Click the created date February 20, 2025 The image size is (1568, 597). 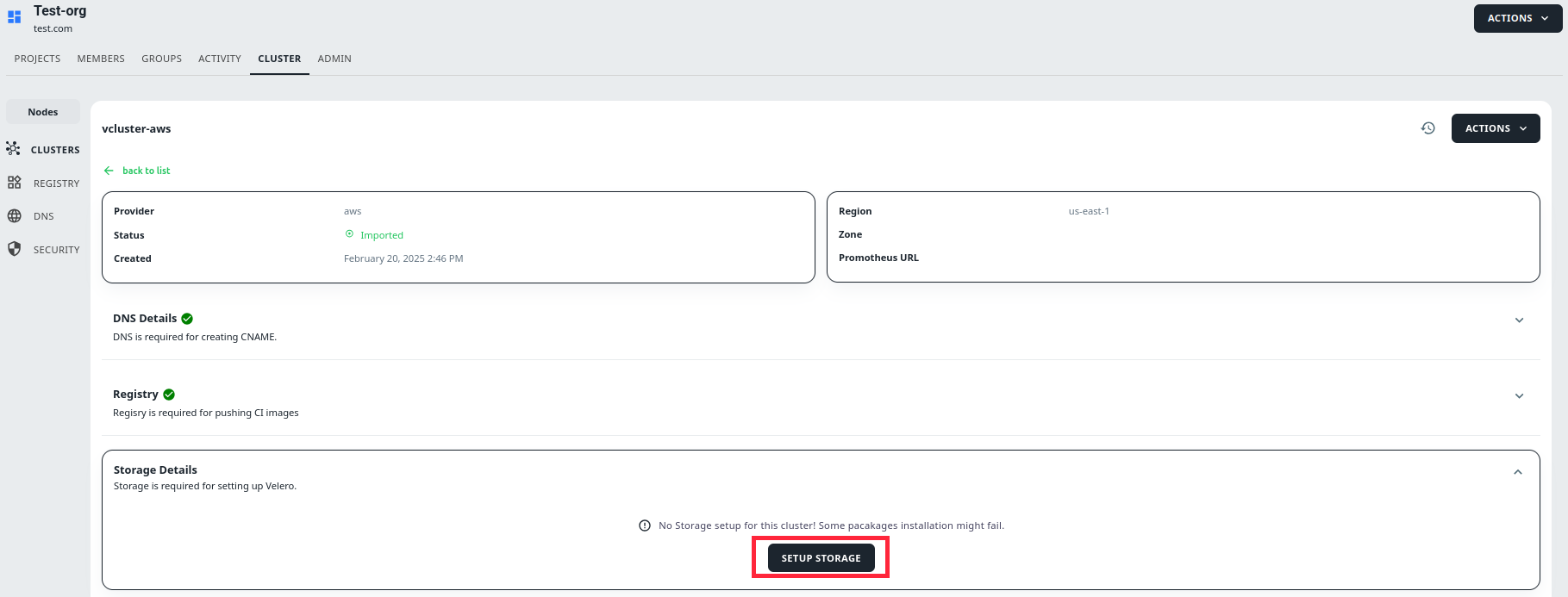403,258
